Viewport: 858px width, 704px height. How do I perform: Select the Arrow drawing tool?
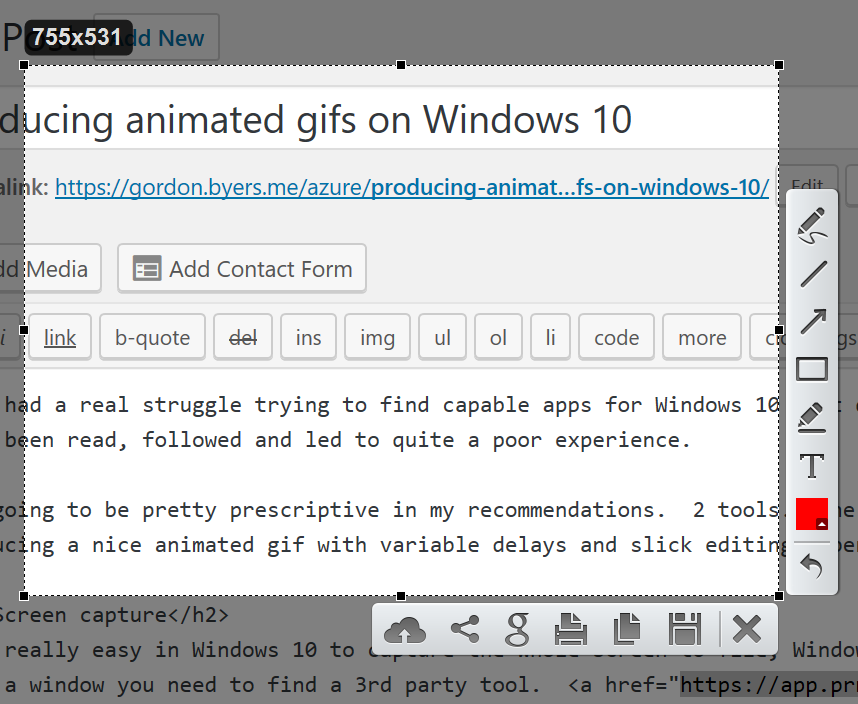[813, 322]
